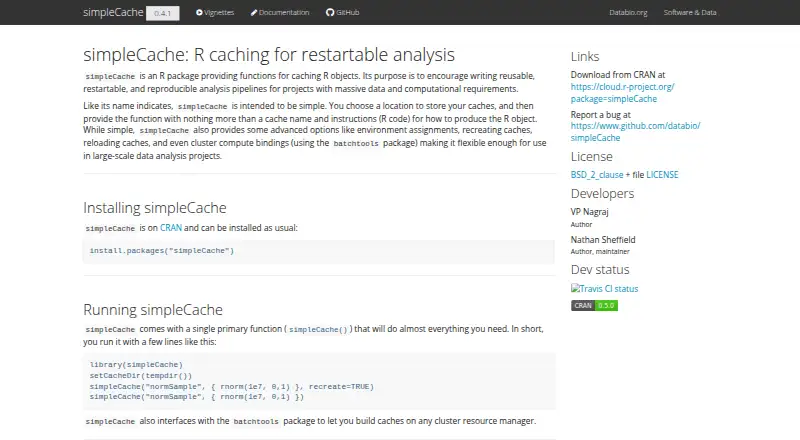Open the Travis CI status badge
The width and height of the screenshot is (800, 440).
point(605,288)
